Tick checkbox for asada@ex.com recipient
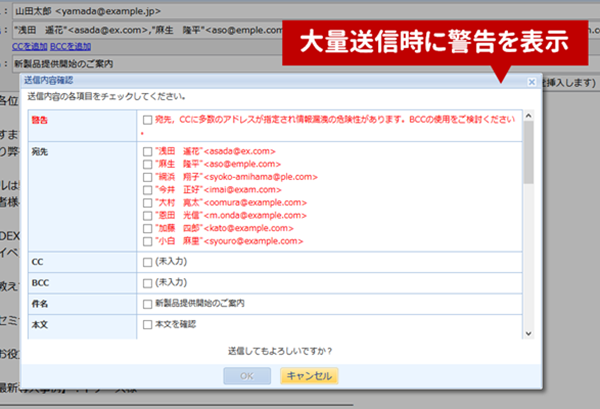The height and width of the screenshot is (409, 600). (x=147, y=152)
